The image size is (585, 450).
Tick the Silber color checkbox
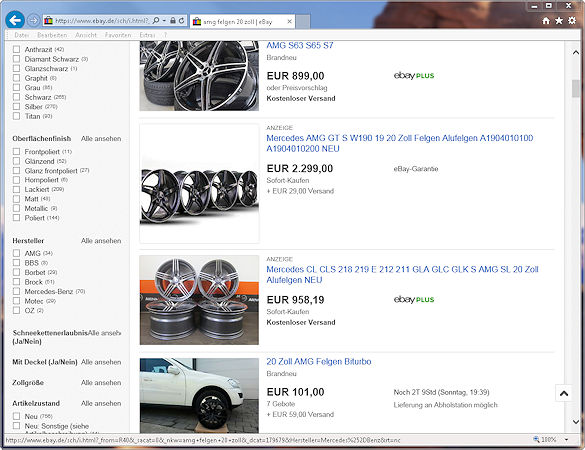click(16, 106)
